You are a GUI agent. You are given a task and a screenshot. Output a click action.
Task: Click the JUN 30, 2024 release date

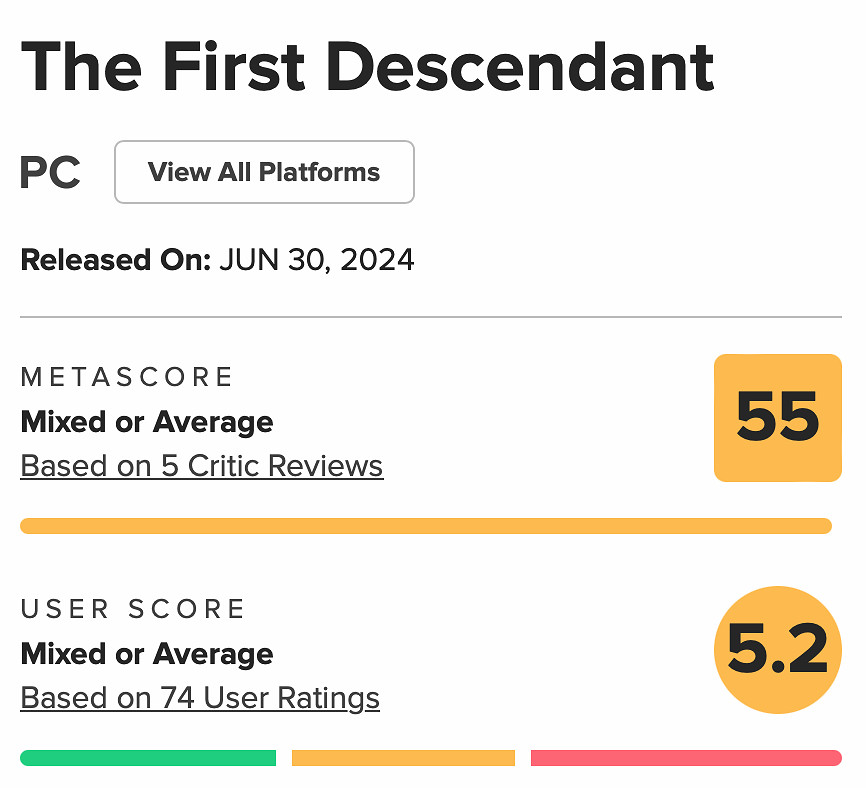click(x=317, y=261)
